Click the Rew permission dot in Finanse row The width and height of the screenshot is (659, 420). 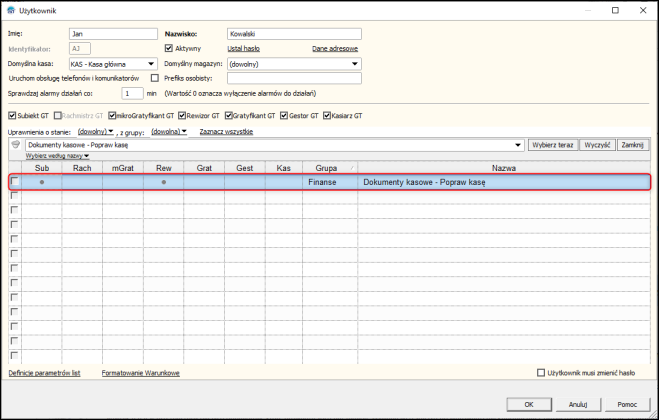click(163, 182)
